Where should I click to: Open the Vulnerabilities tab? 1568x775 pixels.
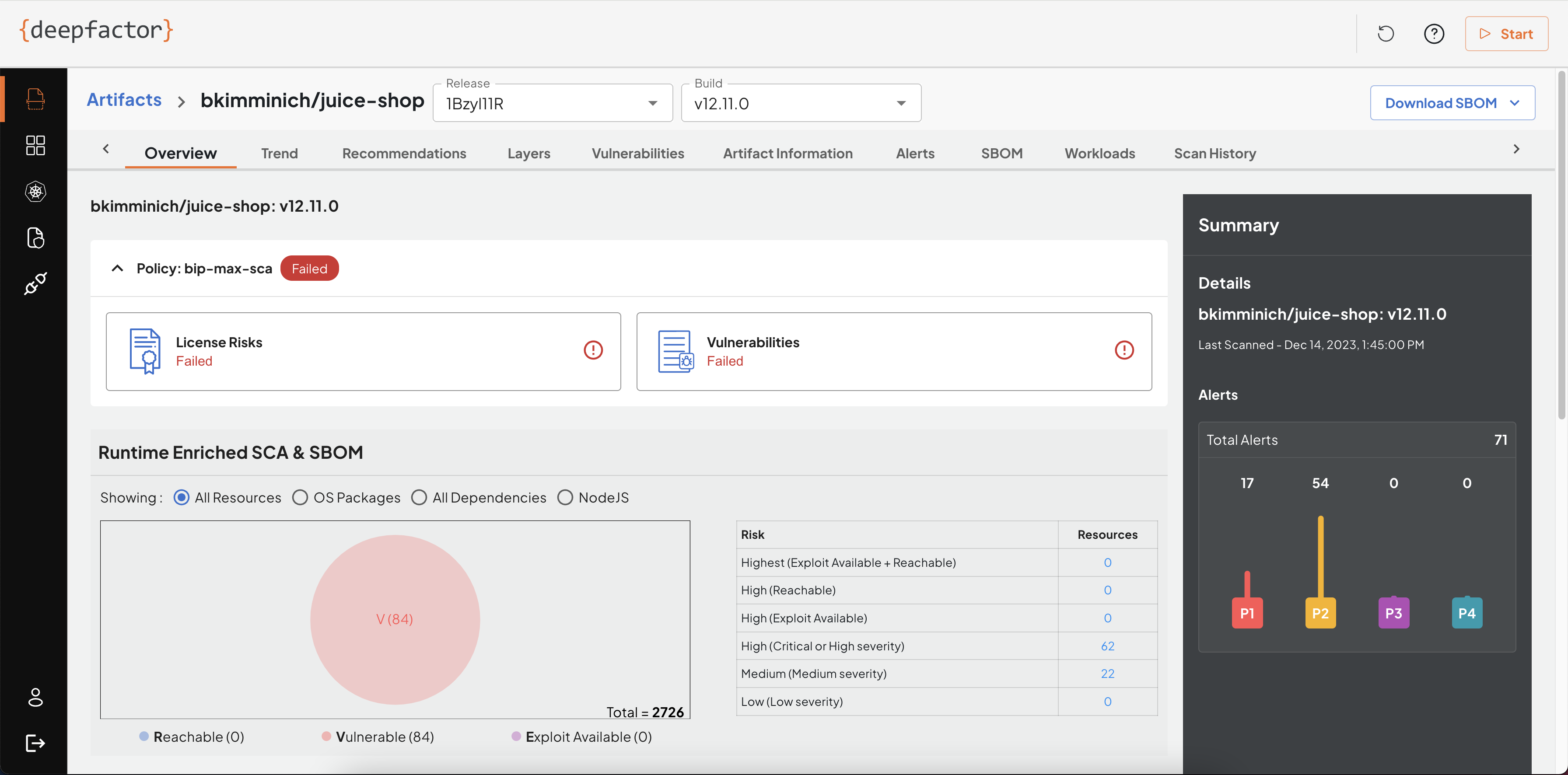click(x=637, y=154)
